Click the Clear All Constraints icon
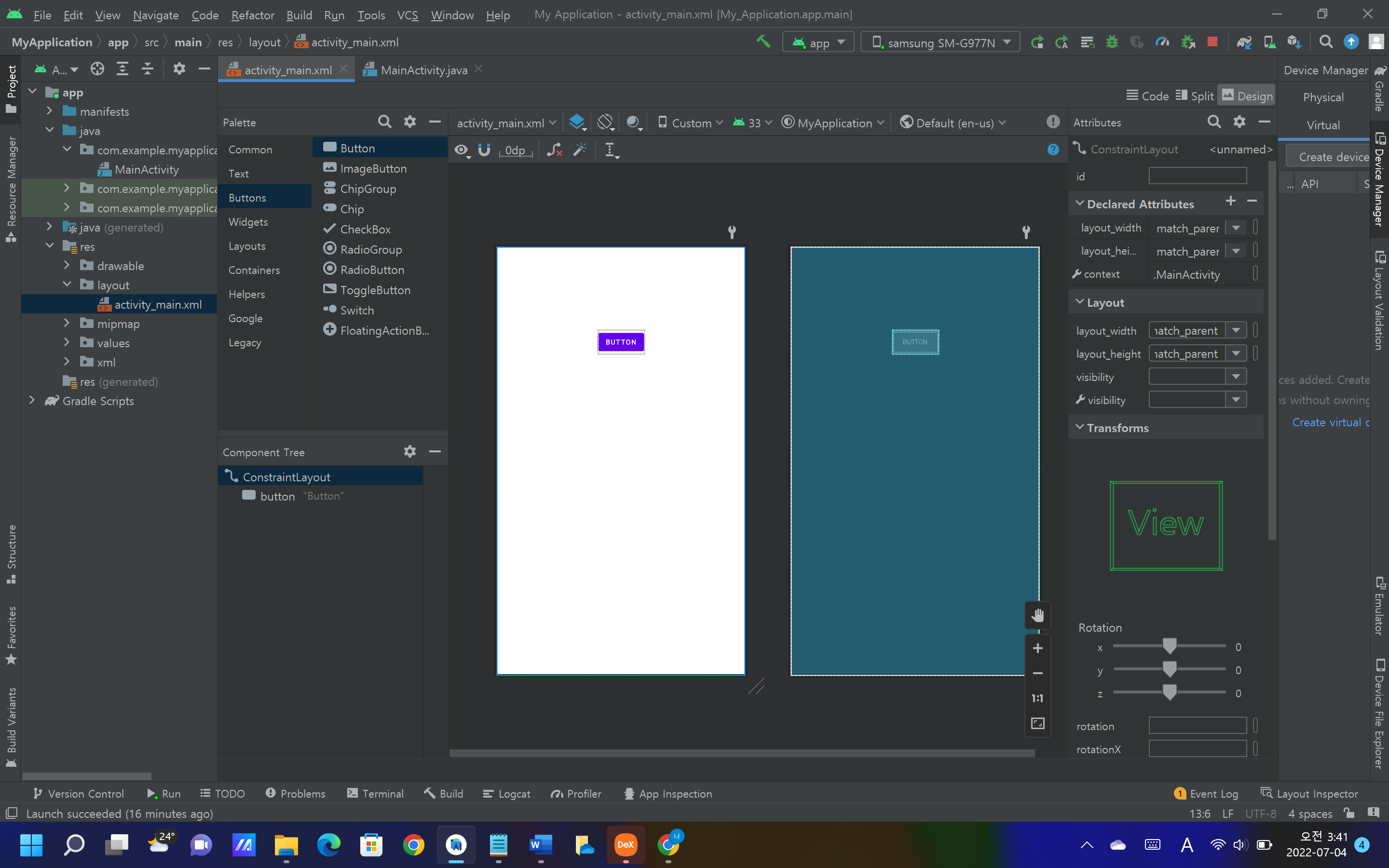This screenshot has height=868, width=1389. coord(555,150)
